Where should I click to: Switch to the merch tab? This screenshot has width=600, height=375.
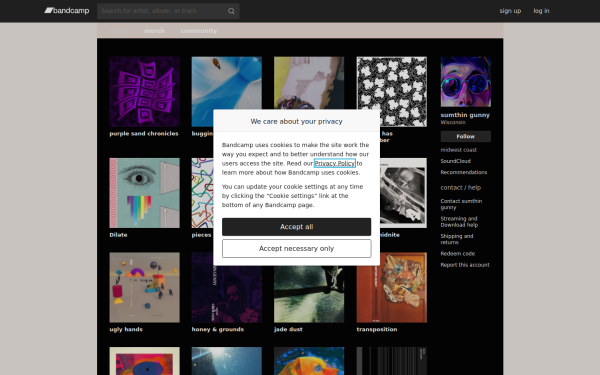pyautogui.click(x=154, y=31)
